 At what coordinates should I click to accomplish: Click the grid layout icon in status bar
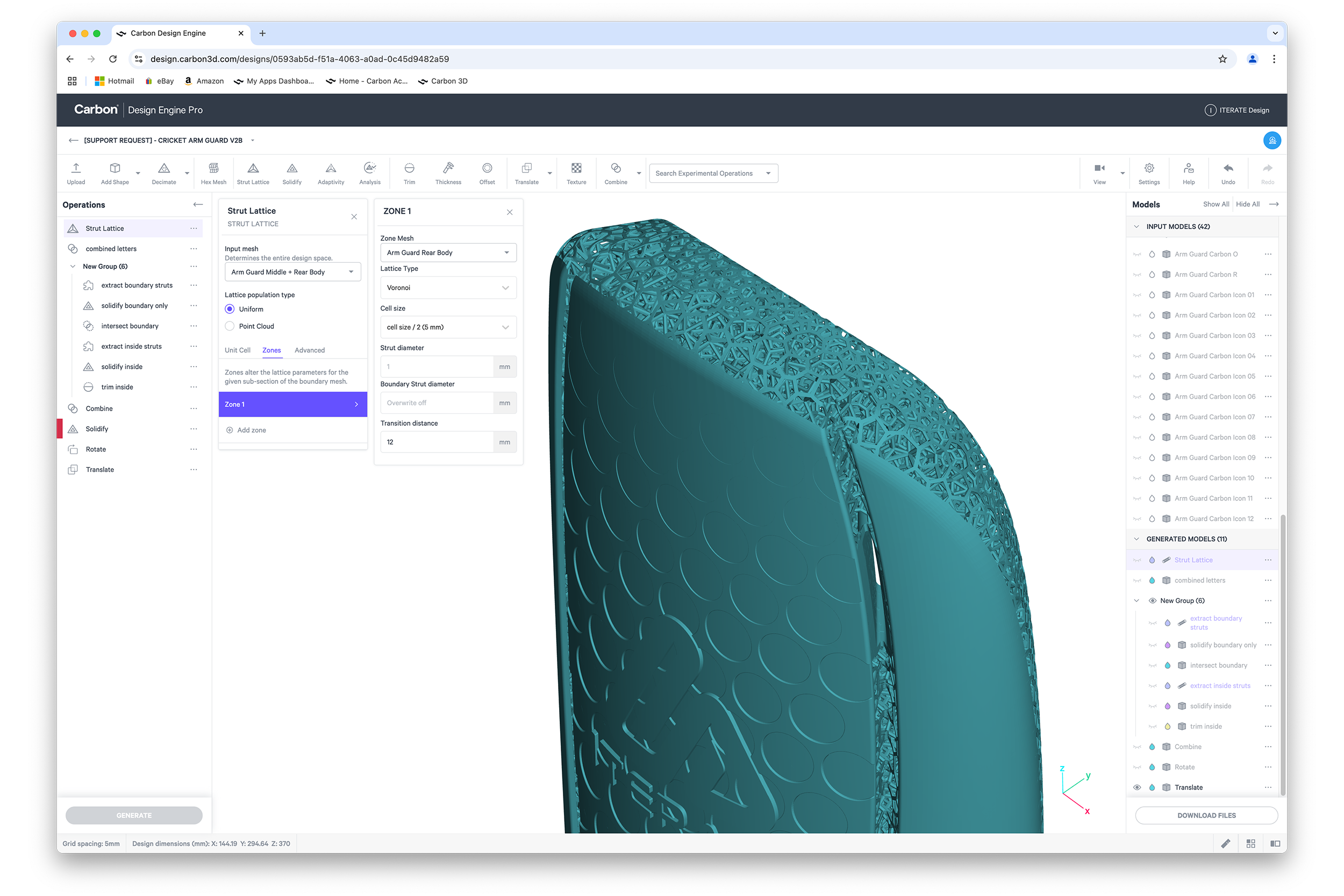[1251, 843]
